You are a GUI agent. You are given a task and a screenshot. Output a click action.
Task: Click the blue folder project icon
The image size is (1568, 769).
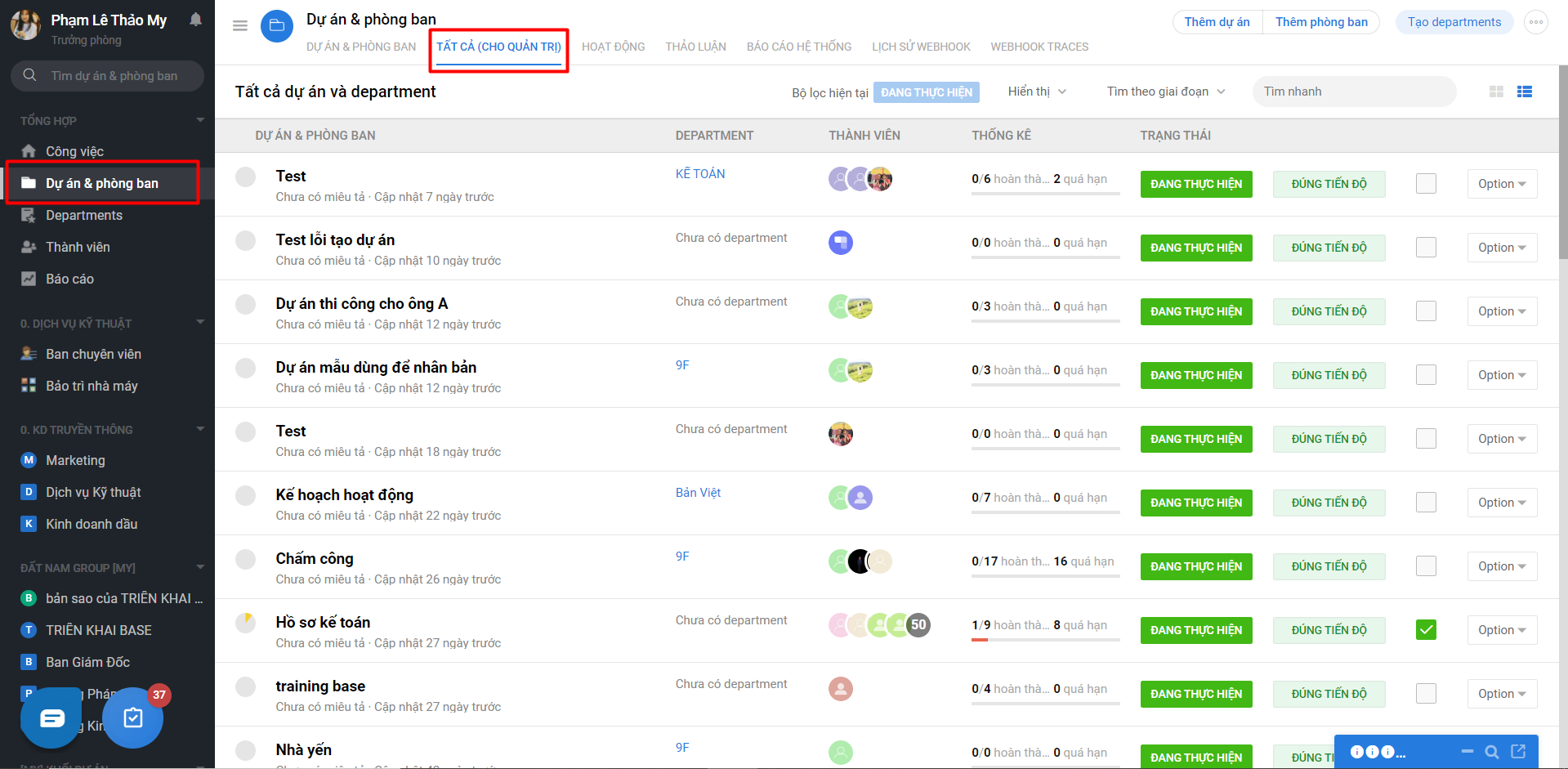[x=277, y=26]
